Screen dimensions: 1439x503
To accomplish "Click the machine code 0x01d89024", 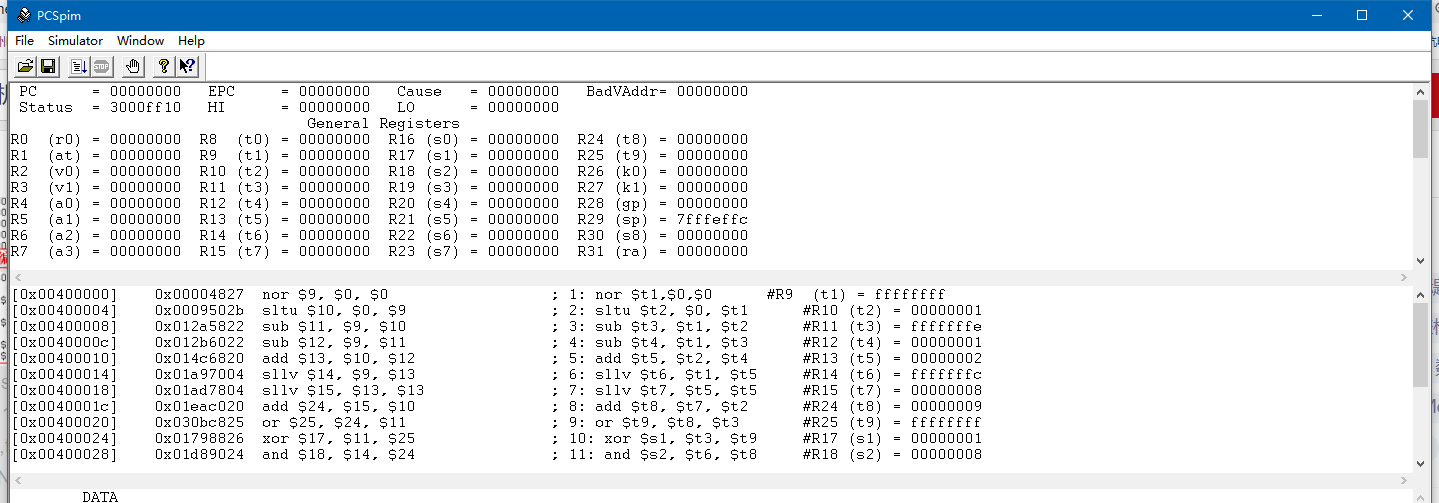I will [x=200, y=455].
